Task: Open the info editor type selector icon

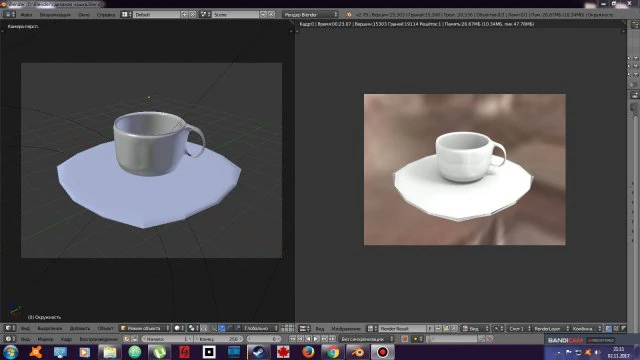Action: point(9,14)
